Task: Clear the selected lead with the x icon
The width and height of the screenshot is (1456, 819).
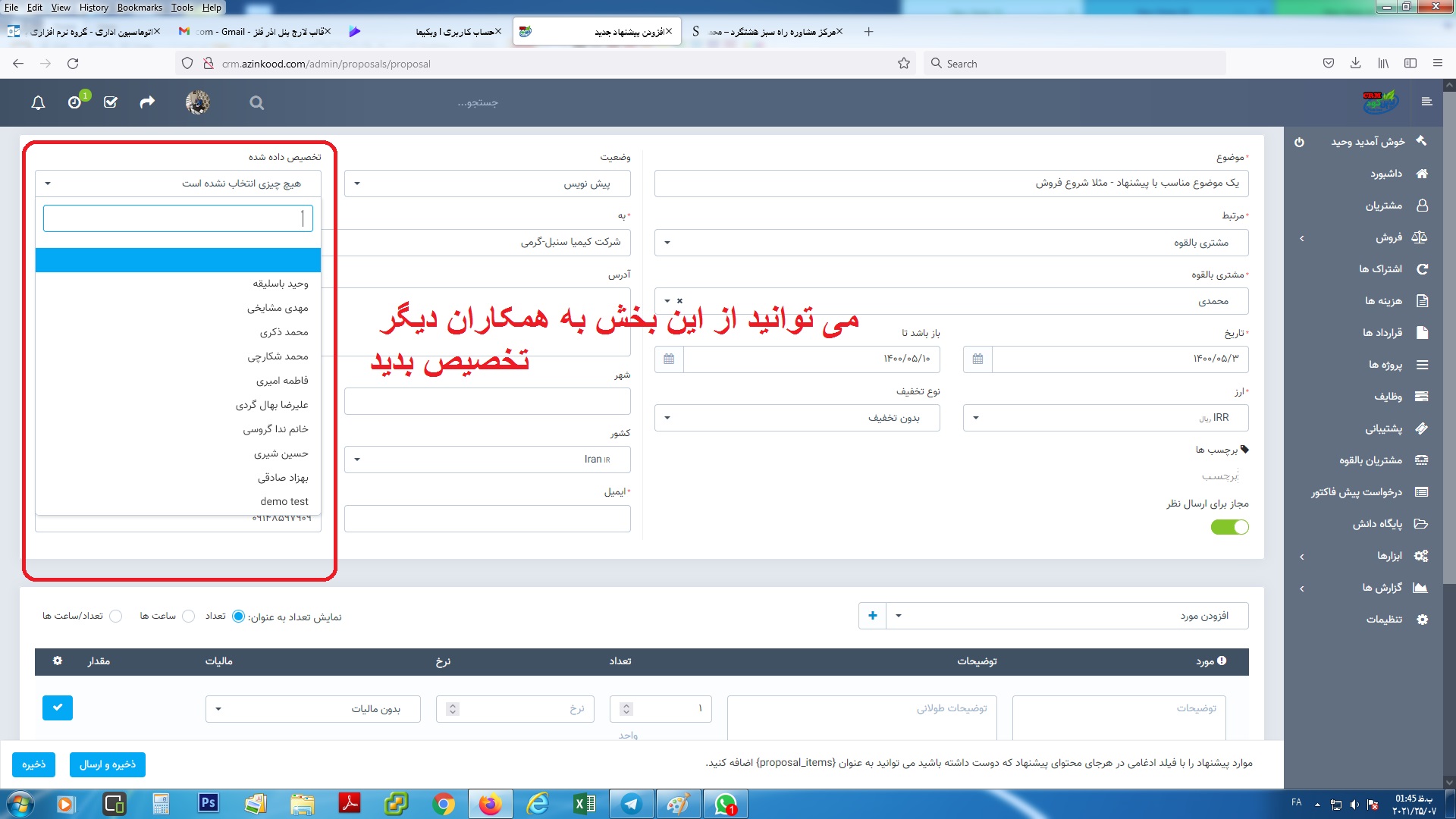Action: 679,301
